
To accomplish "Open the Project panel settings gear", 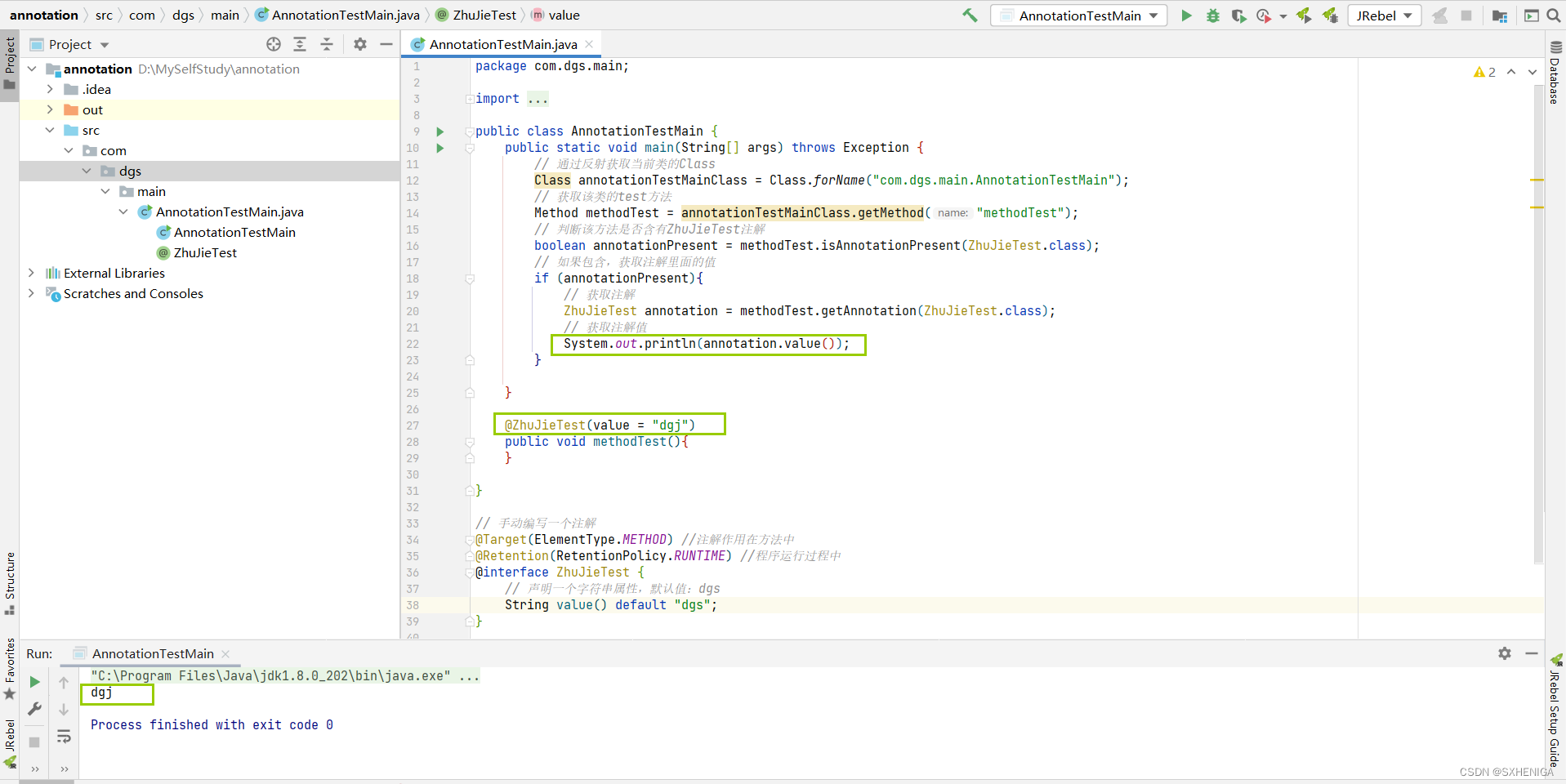I will 359,44.
